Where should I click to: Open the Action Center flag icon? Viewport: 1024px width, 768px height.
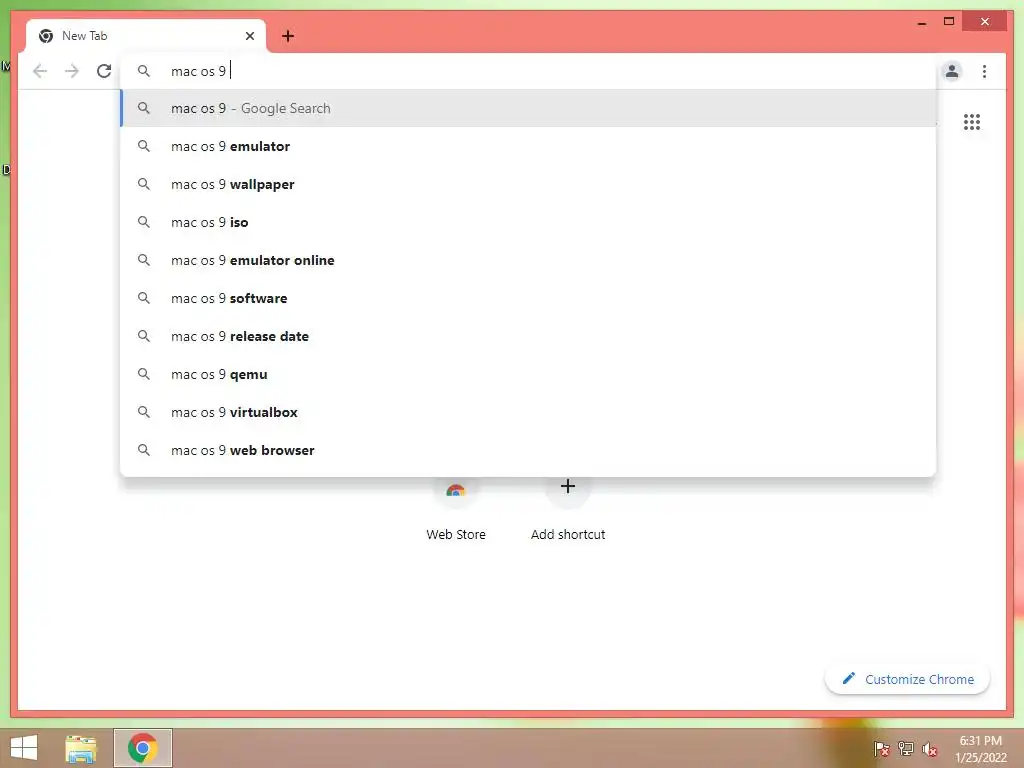click(881, 748)
